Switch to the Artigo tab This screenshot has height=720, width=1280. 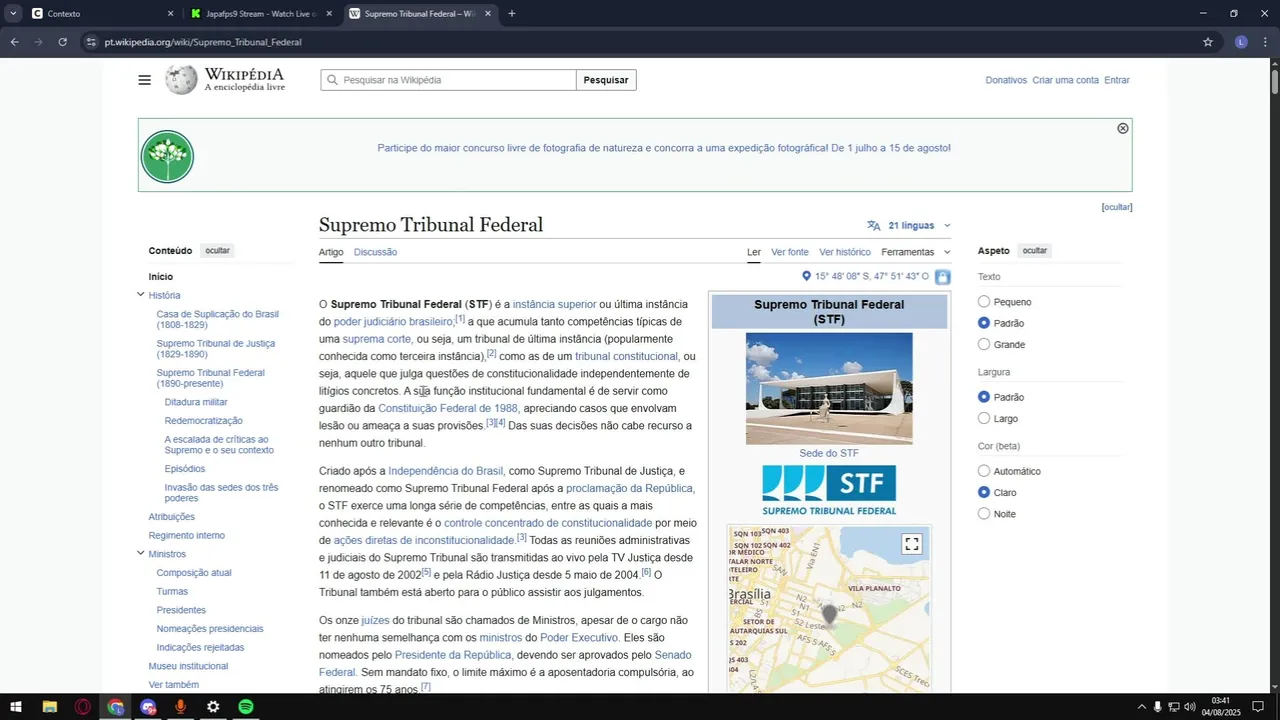tap(331, 252)
